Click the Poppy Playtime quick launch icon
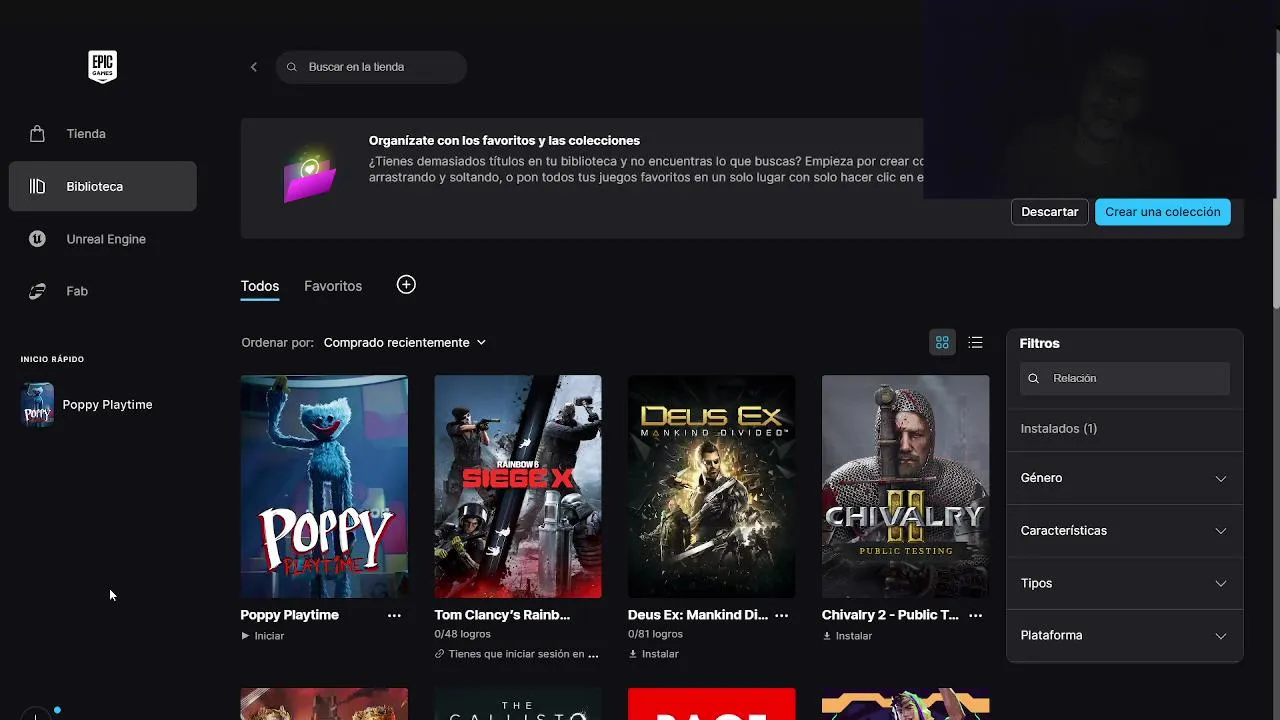This screenshot has width=1280, height=720. [x=38, y=405]
